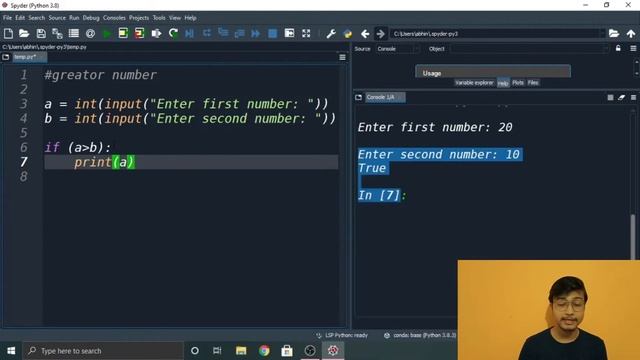
Task: Open a file with the folder toolbar icon
Action: [x=24, y=33]
